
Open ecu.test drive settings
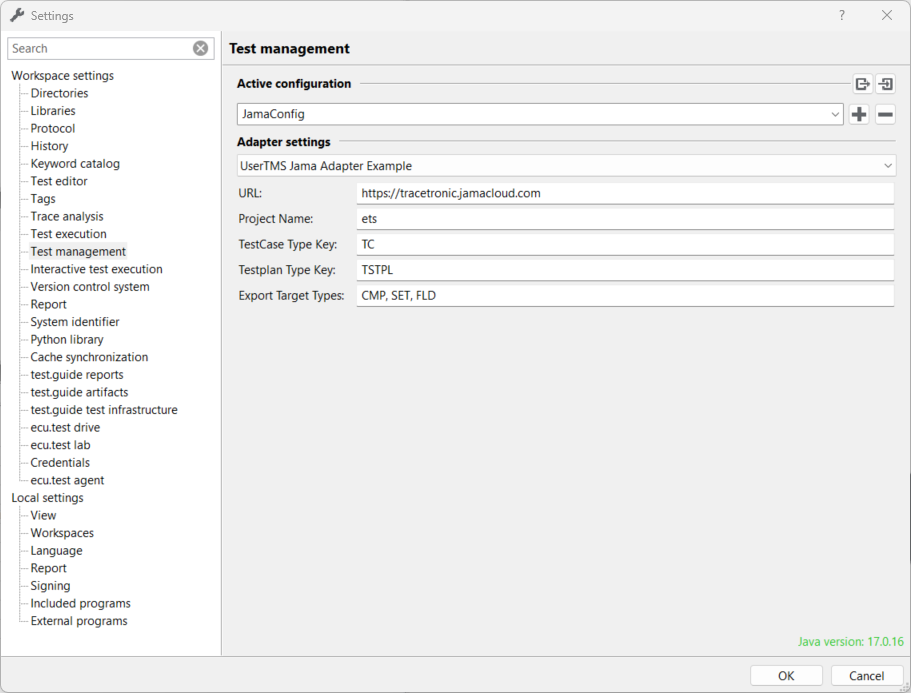(x=65, y=428)
